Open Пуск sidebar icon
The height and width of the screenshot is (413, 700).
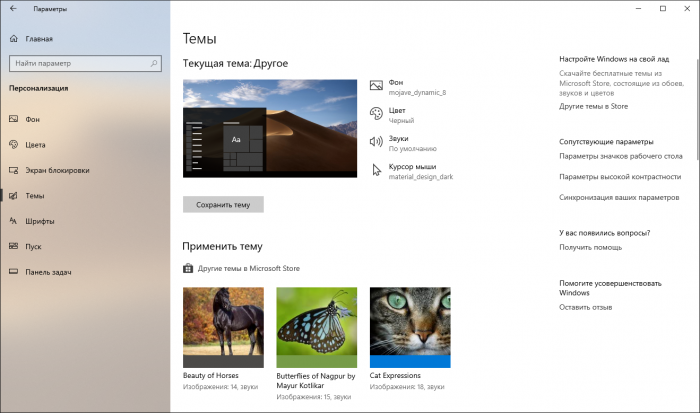(x=14, y=246)
